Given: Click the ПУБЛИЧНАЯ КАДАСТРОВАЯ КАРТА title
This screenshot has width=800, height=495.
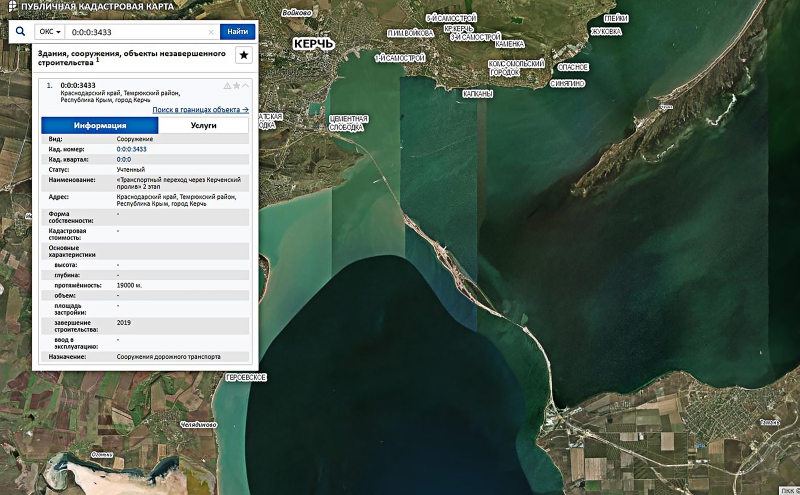Looking at the screenshot, I should (96, 8).
